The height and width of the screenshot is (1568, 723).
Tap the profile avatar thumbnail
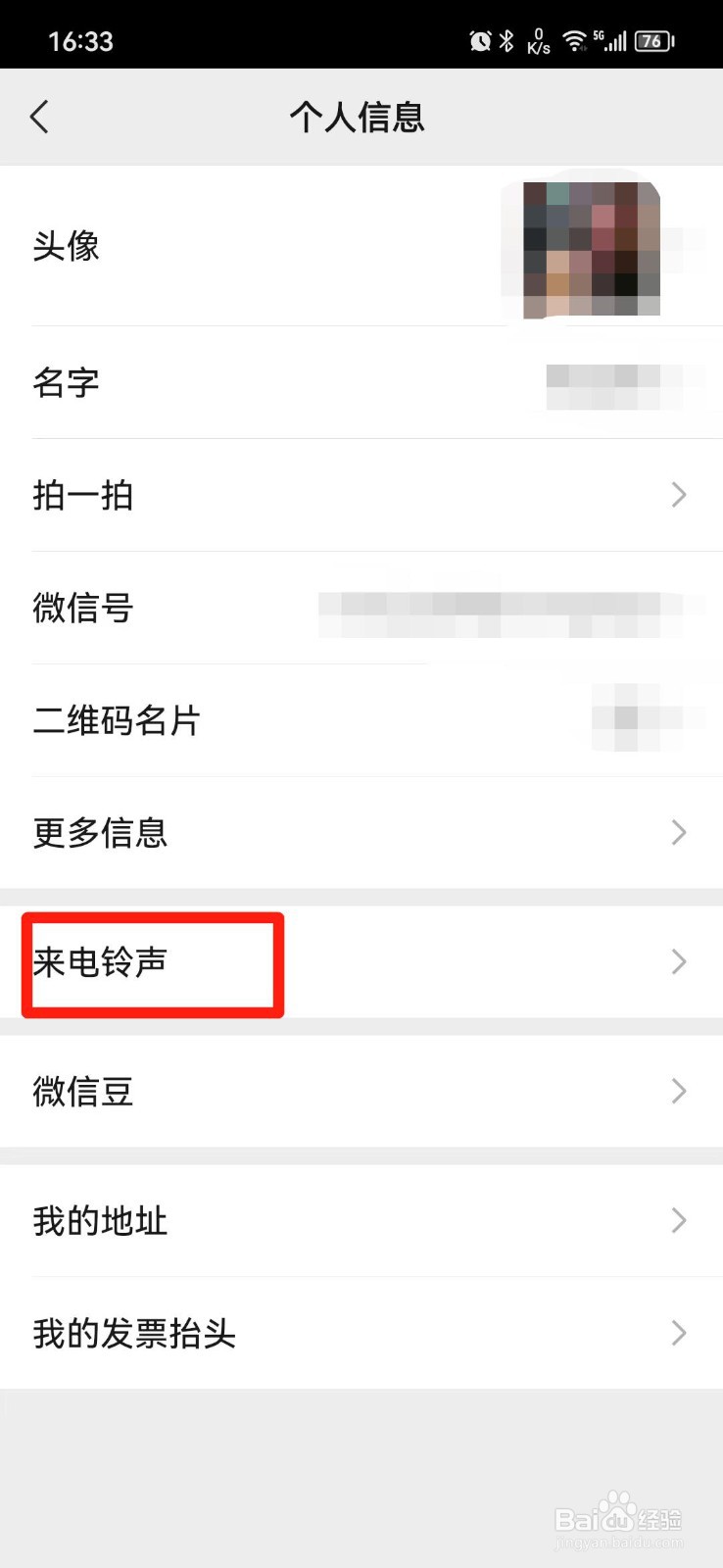coord(592,249)
